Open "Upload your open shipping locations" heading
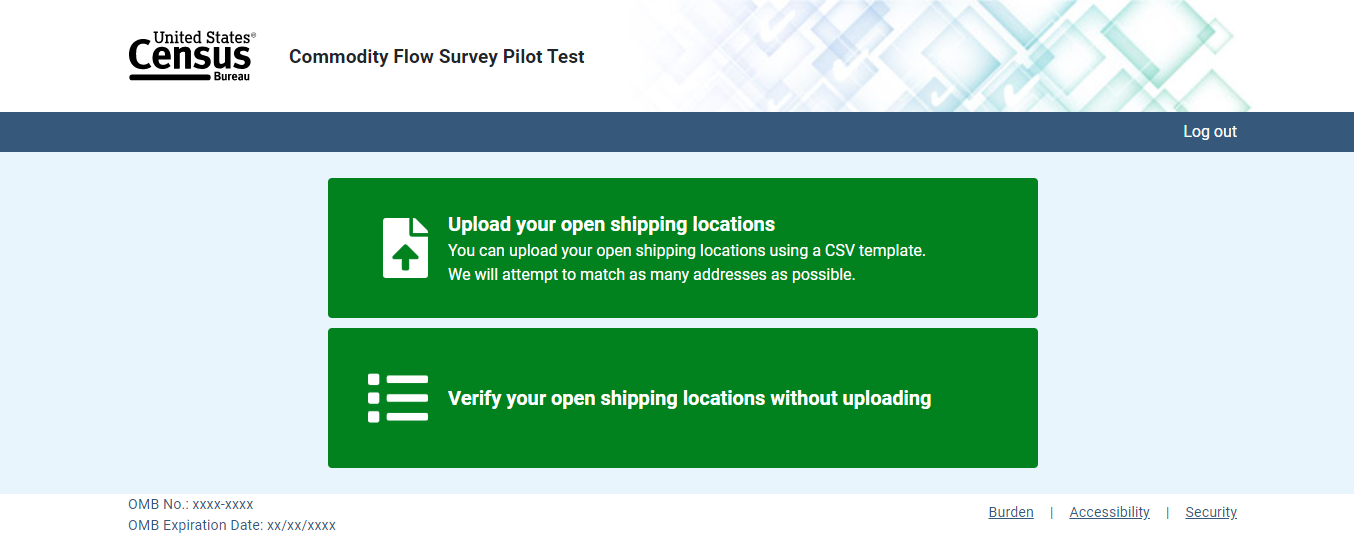 611,224
